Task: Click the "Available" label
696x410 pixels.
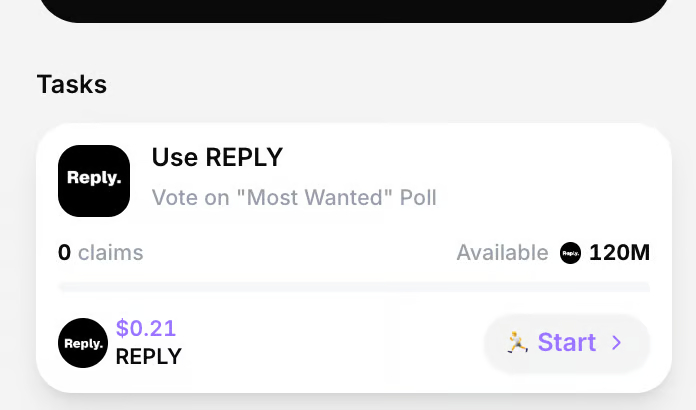Action: pyautogui.click(x=502, y=253)
